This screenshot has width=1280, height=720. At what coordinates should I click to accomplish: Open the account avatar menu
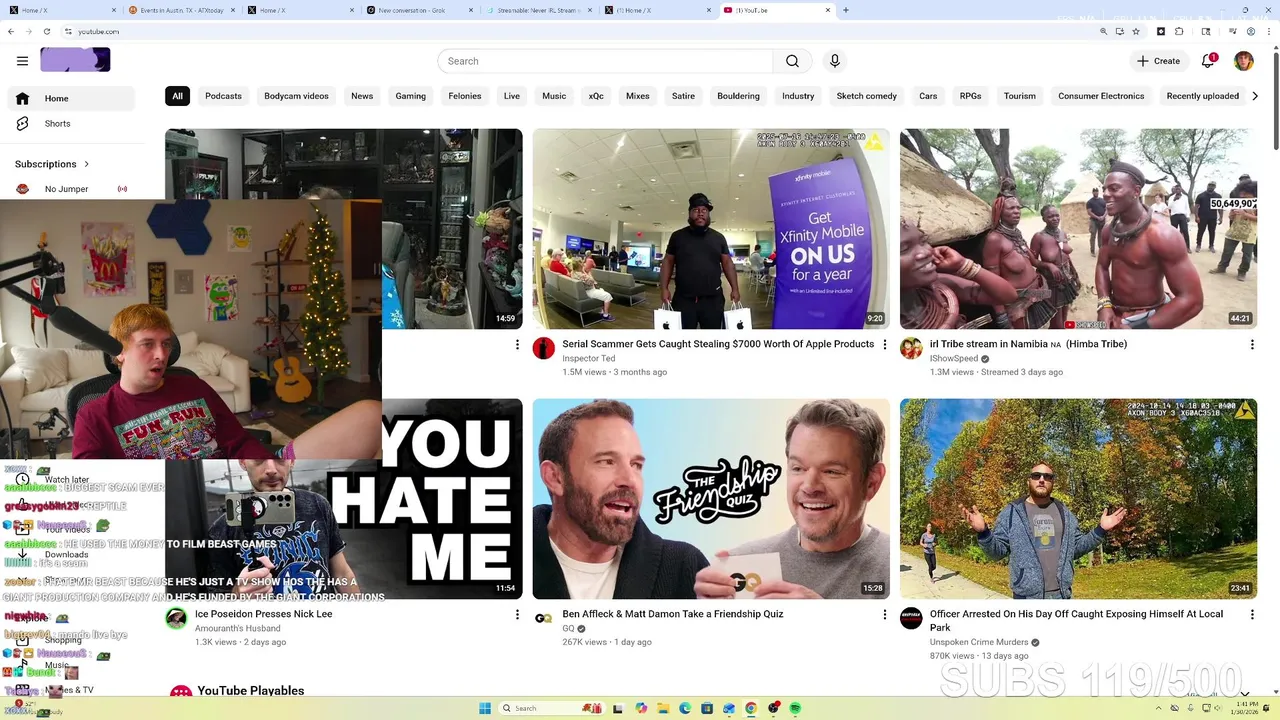pos(1244,61)
